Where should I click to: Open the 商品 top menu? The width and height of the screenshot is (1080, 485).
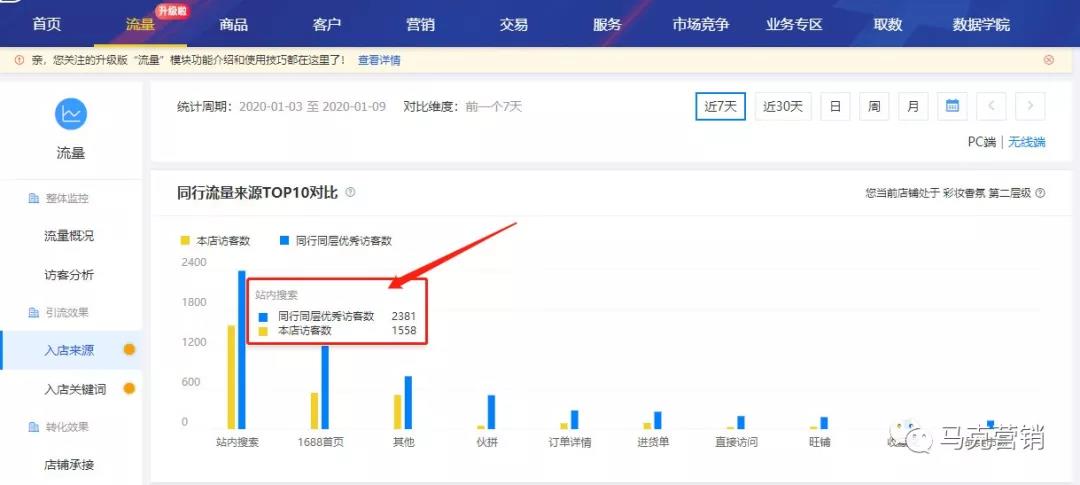click(x=233, y=25)
